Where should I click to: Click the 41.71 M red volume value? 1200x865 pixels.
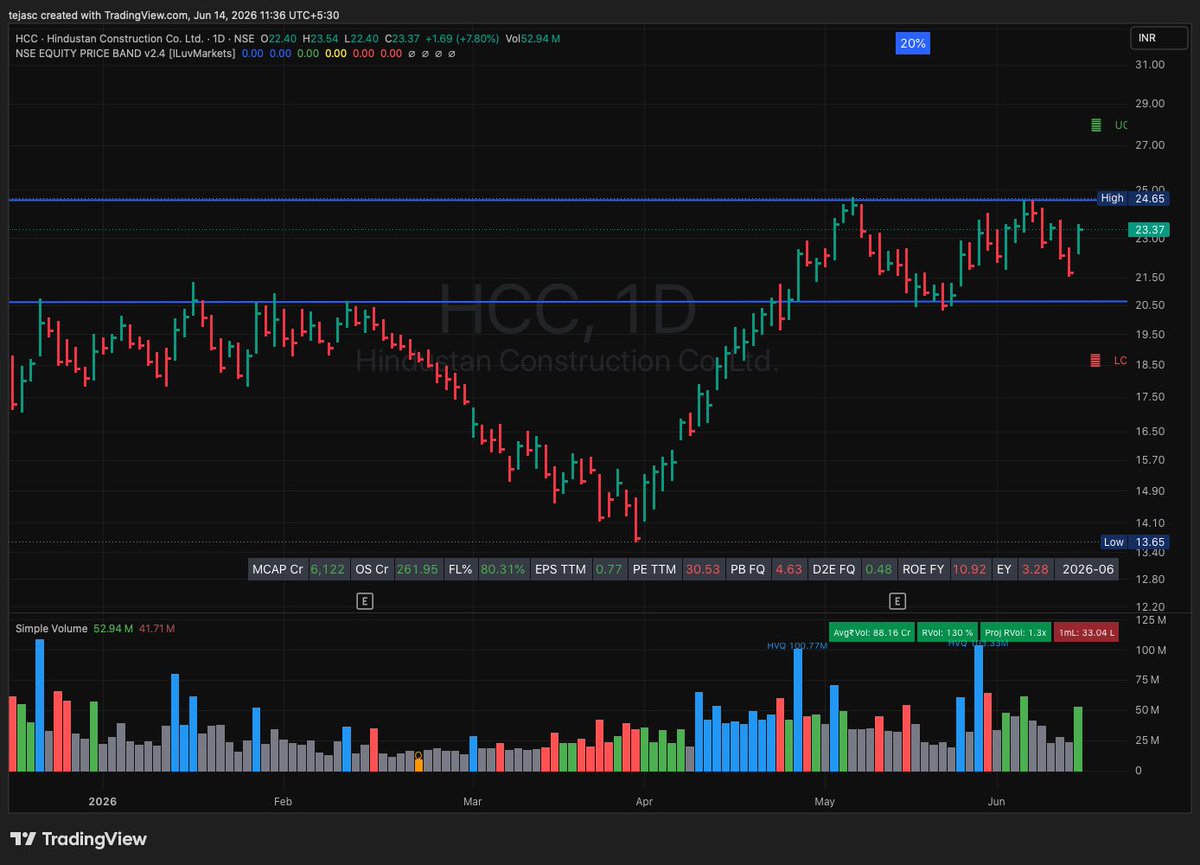157,628
